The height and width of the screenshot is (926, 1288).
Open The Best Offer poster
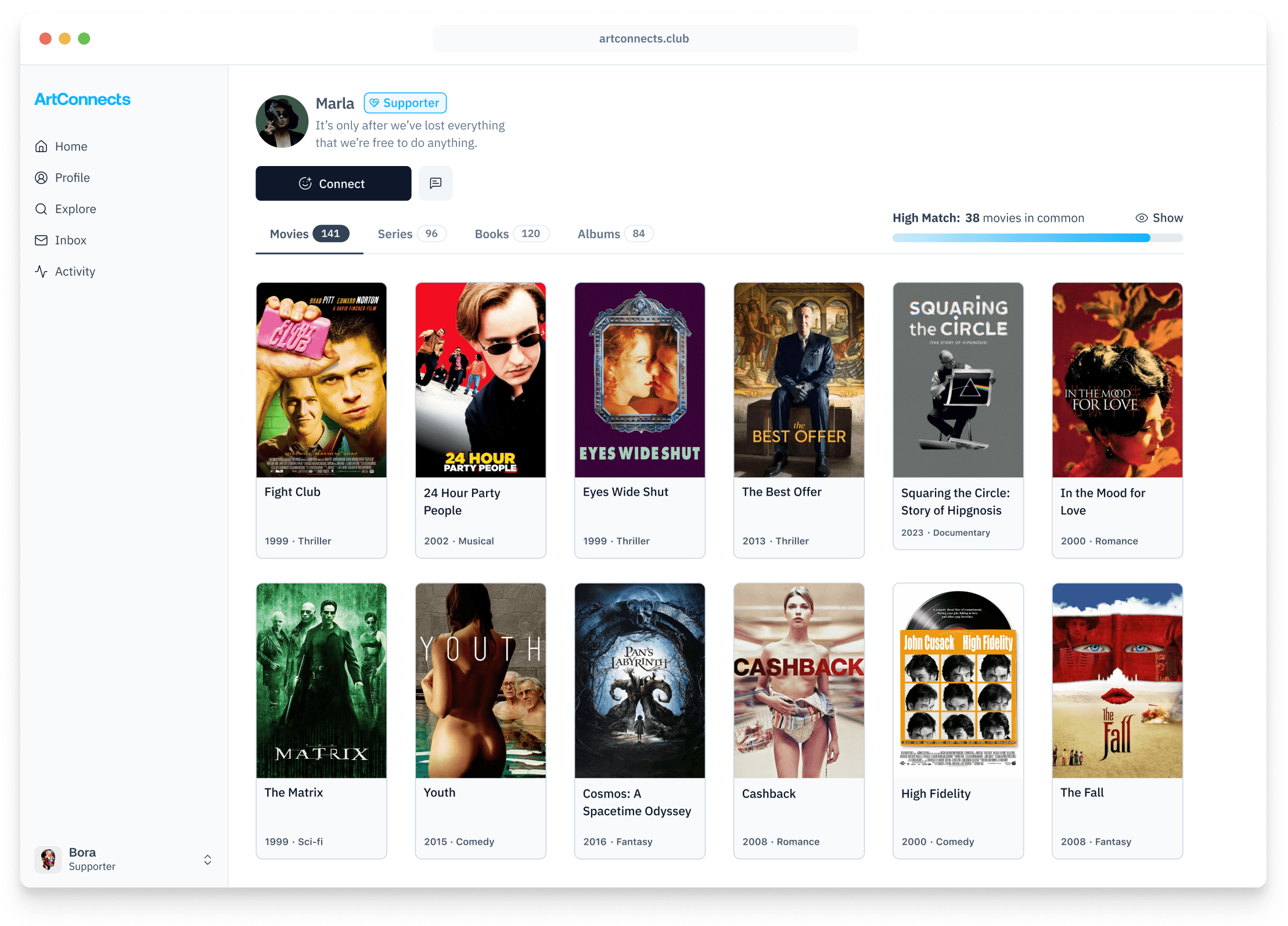799,380
